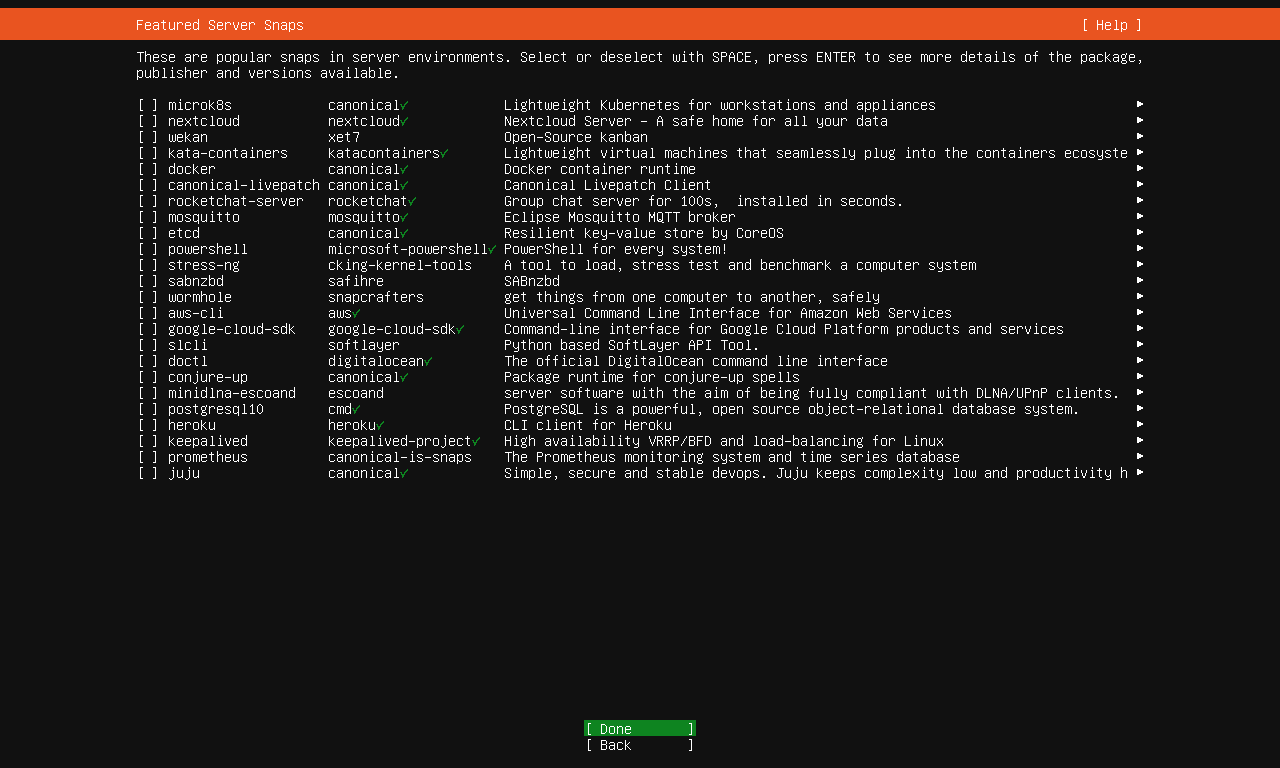Viewport: 1280px width, 768px height.
Task: Go Back to previous screen
Action: coord(640,745)
